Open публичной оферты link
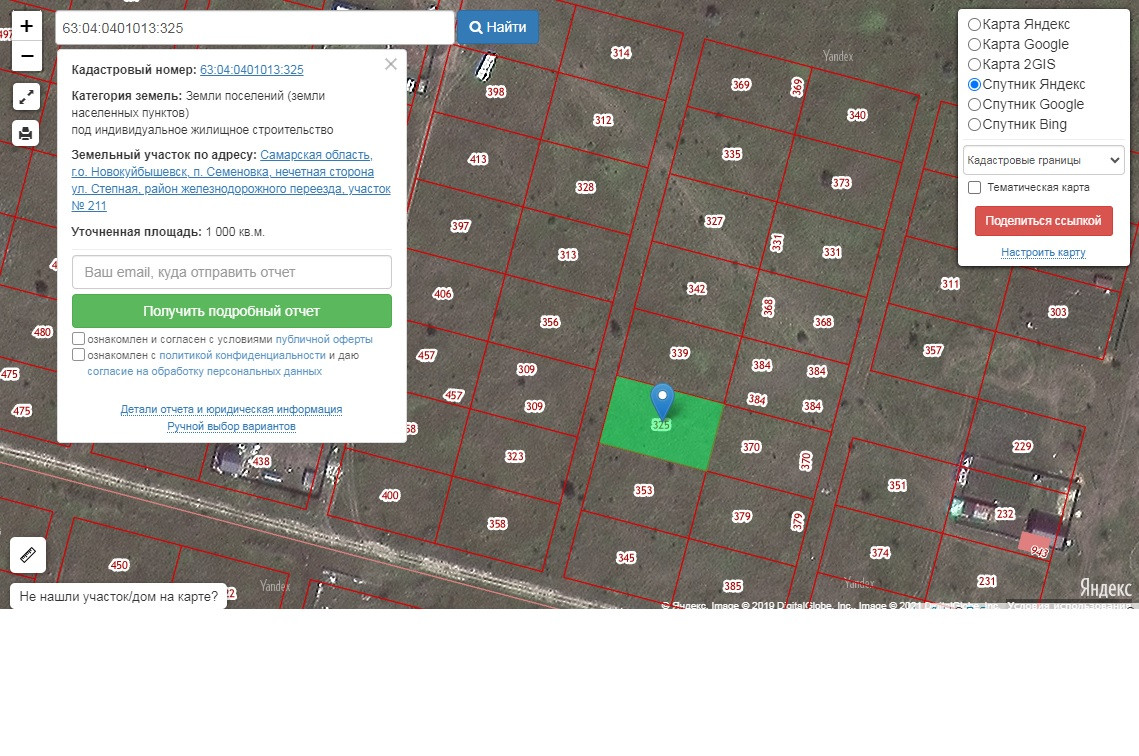 [324, 339]
